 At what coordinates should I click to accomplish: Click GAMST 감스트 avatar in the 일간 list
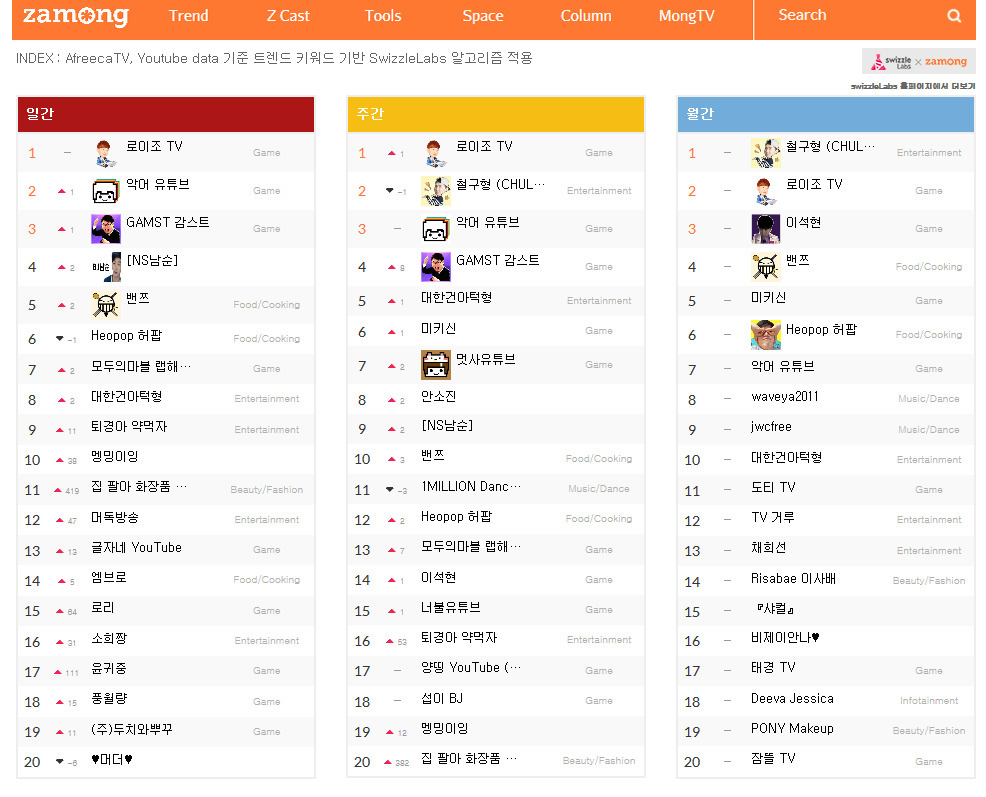[x=106, y=229]
